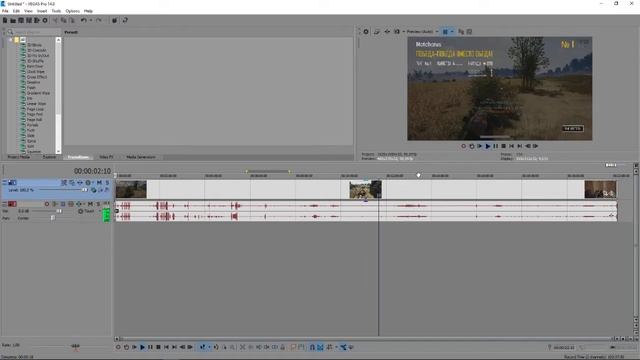Click the Insert Region icon in bottom toolbar
The height and width of the screenshot is (360, 640).
(301, 347)
